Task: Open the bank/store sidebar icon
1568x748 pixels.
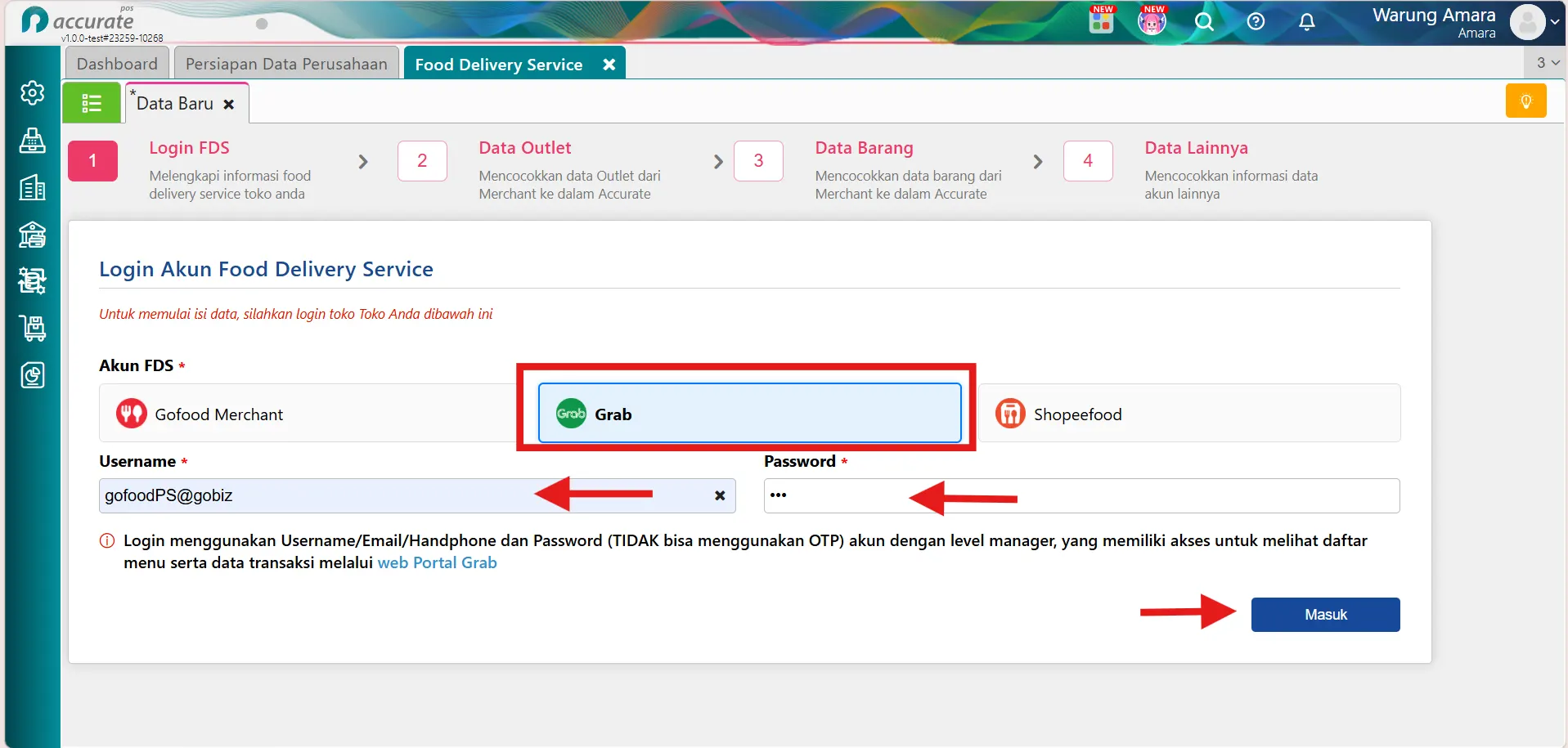Action: 32,235
